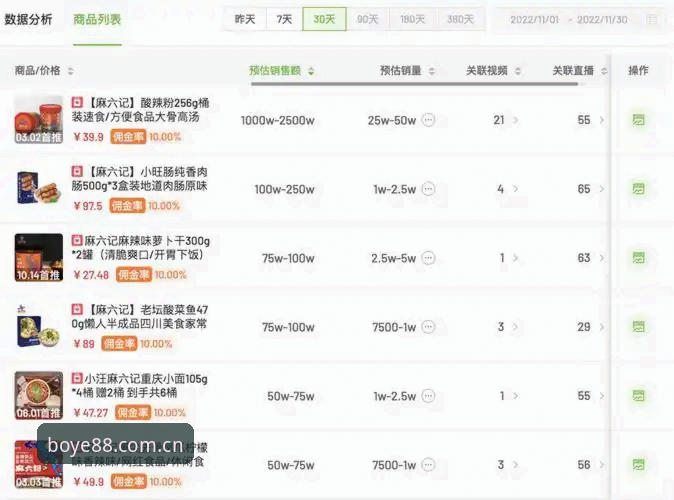The image size is (674, 500).
Task: Sort by 预估销量 column
Action: 432,71
